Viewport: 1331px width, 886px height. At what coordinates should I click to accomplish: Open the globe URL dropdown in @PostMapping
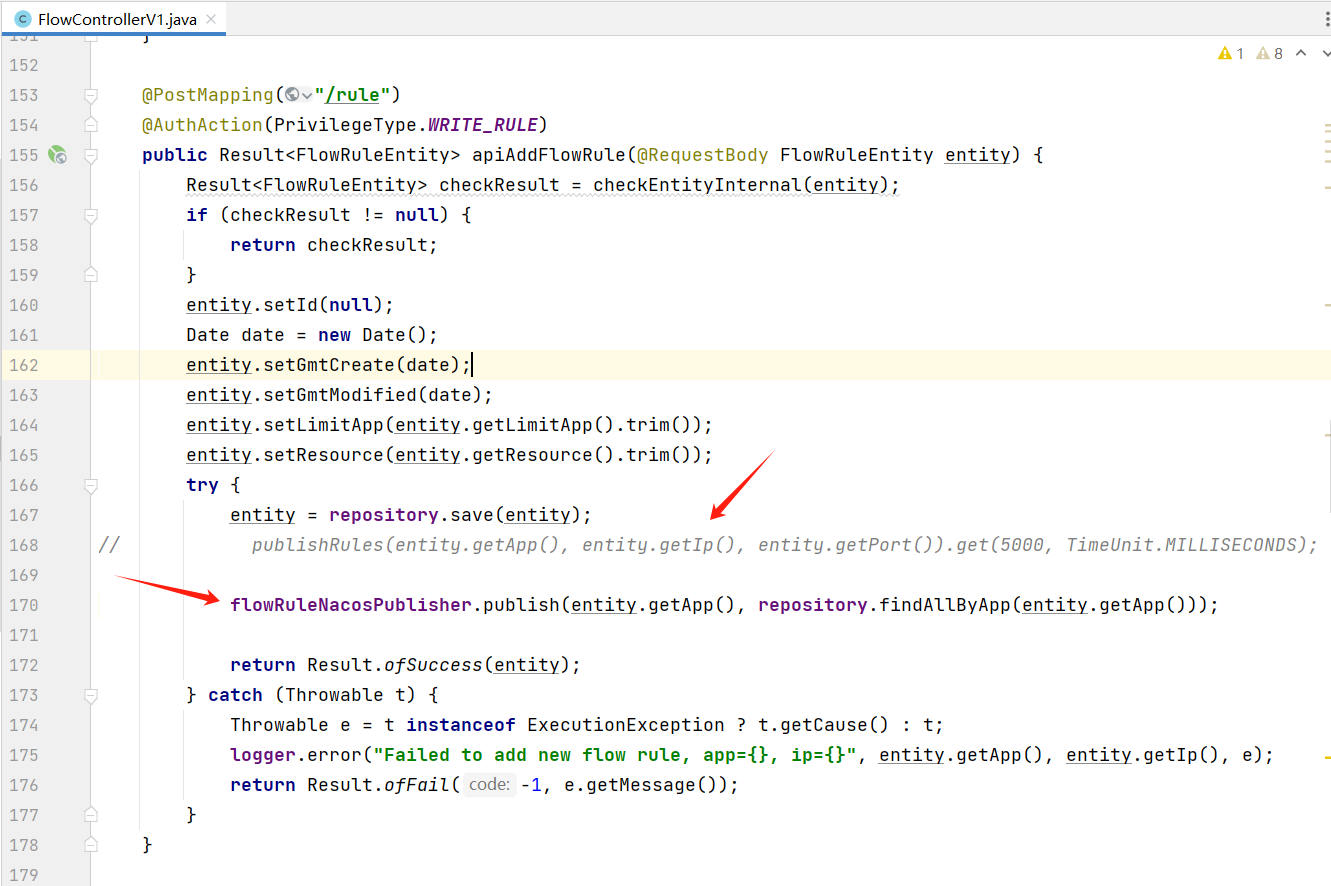tap(298, 95)
